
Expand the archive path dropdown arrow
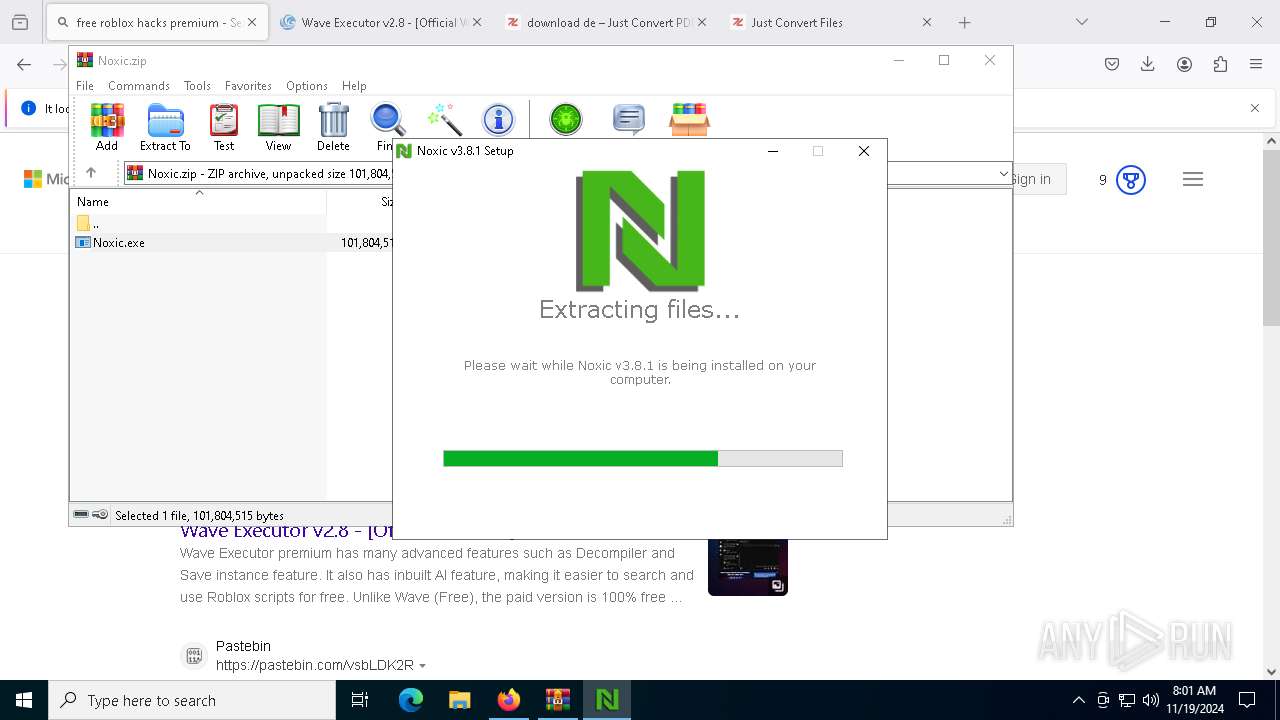[x=1003, y=174]
